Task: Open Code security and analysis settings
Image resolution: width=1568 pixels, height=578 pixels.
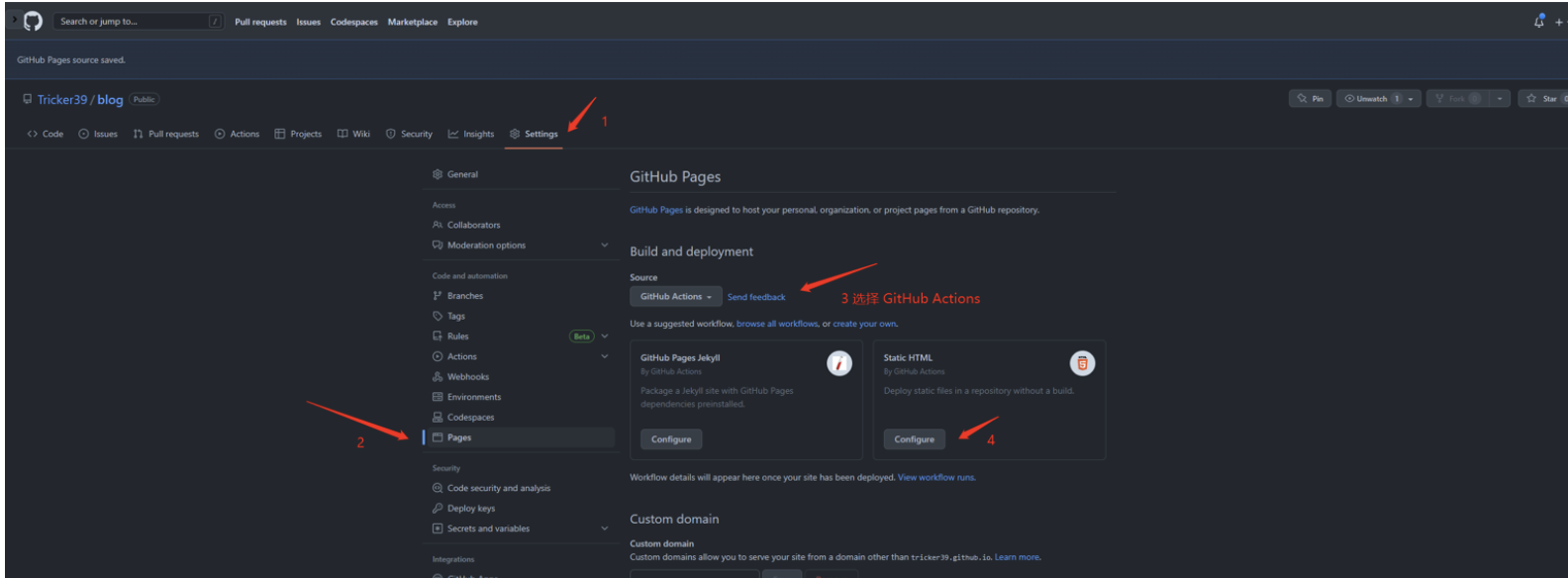Action: point(498,488)
